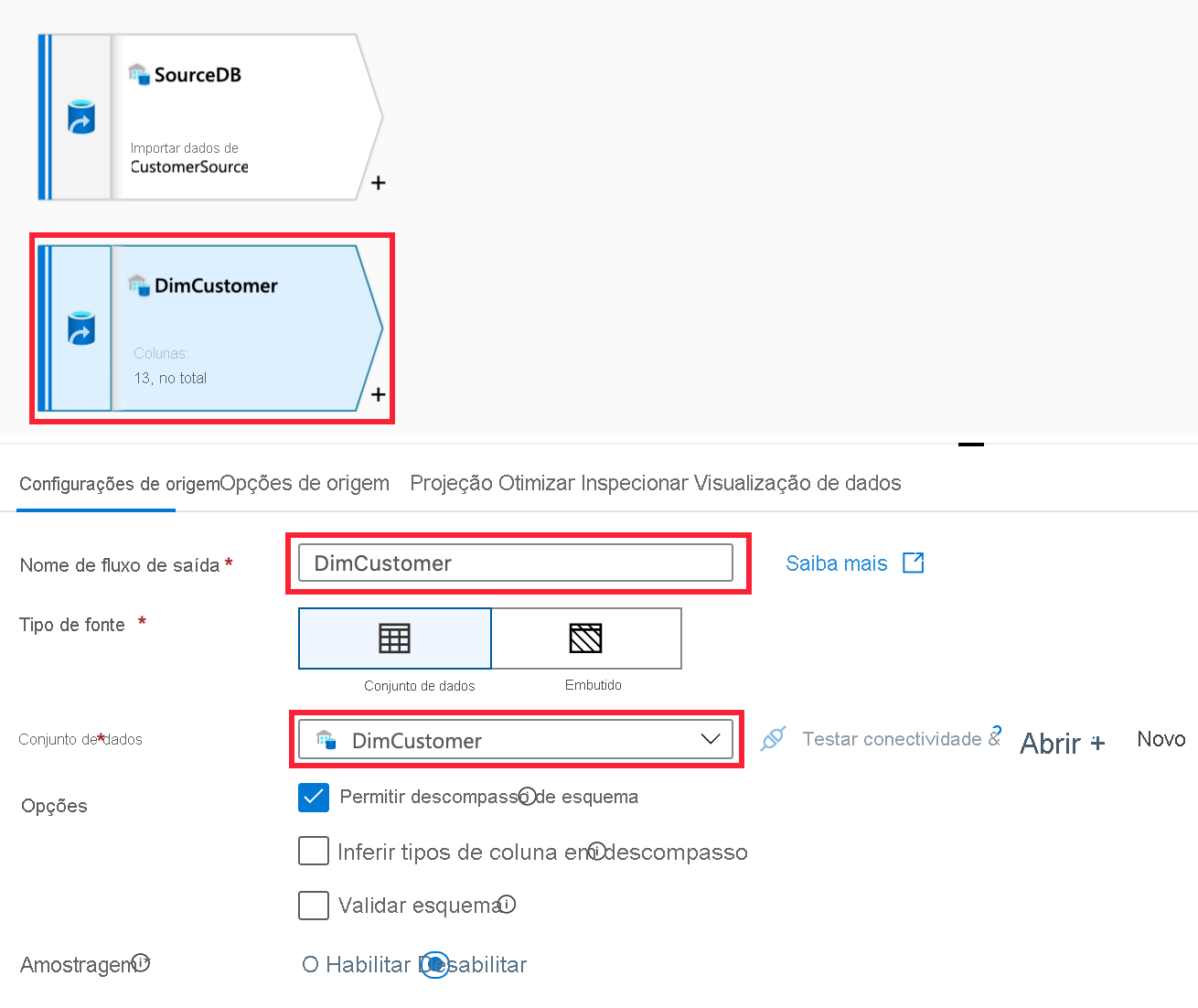The image size is (1198, 1008).
Task: Enable Inferir tipos de coluna em descompasso
Action: 313,851
